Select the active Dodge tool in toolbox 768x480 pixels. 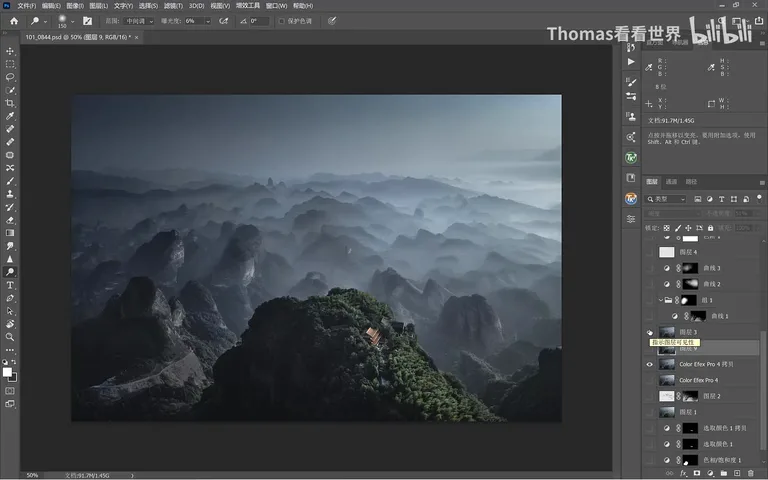[x=10, y=272]
